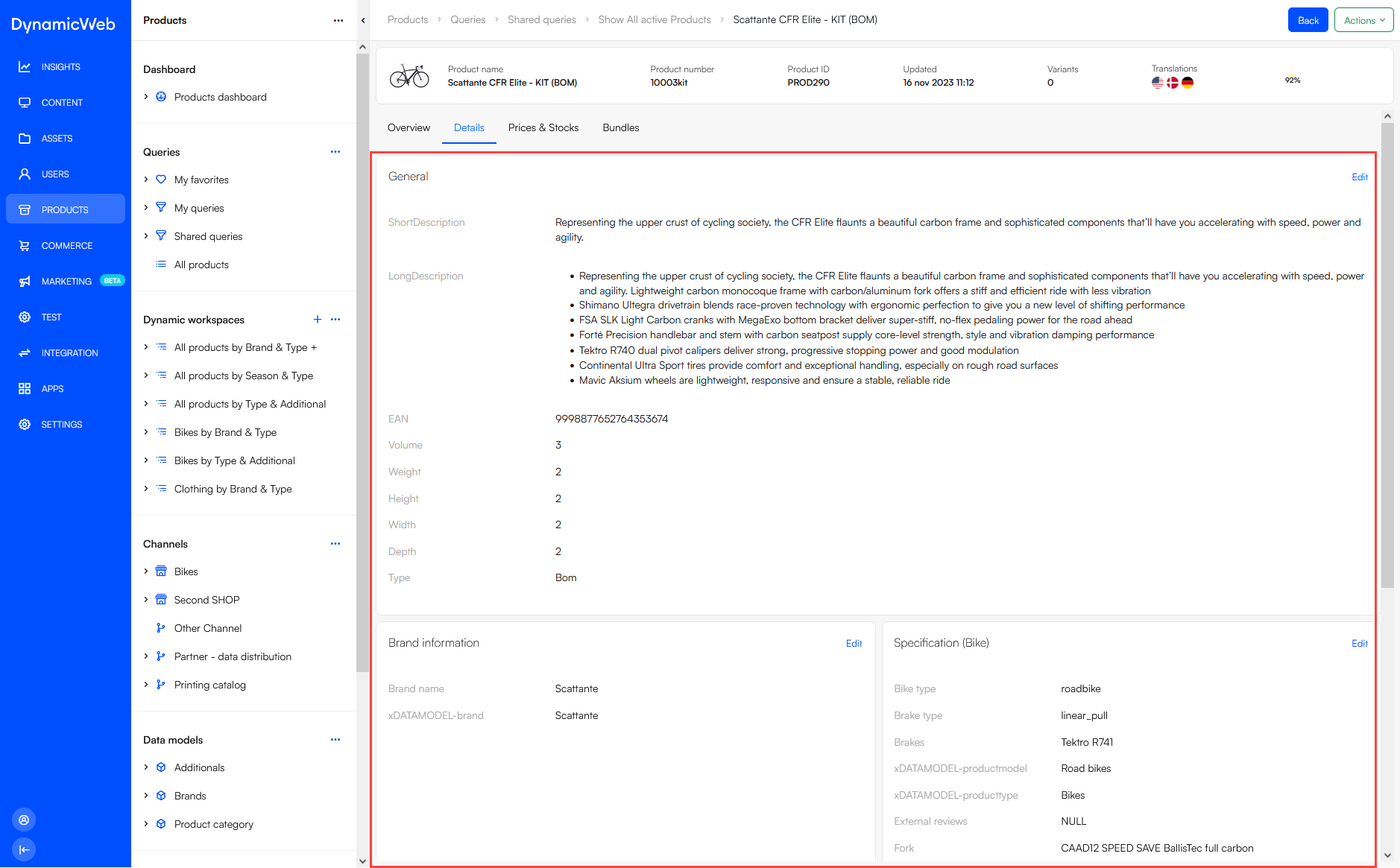
Task: Open the Products section in sidebar
Action: pos(66,209)
